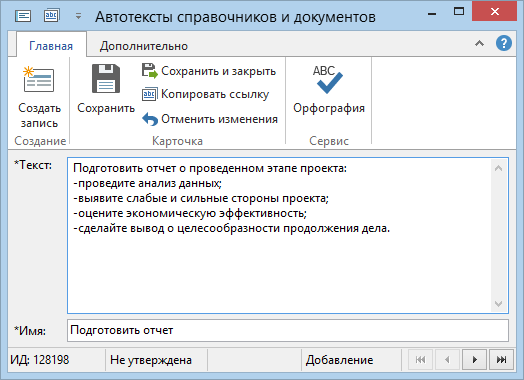Viewport: 524px width, 380px height.
Task: Click the line -оцените экономическую эффективность;
Action: coord(190,213)
